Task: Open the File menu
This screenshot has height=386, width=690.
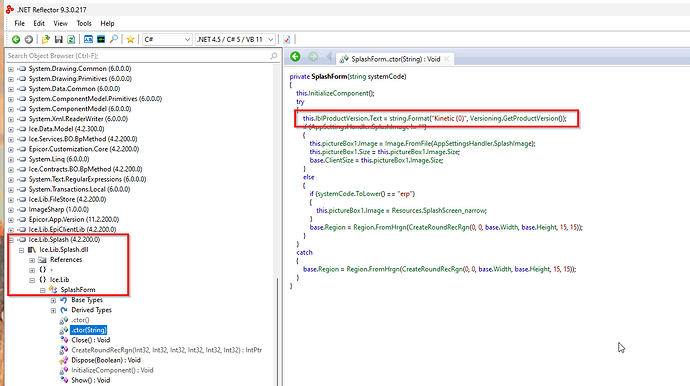Action: click(x=19, y=23)
